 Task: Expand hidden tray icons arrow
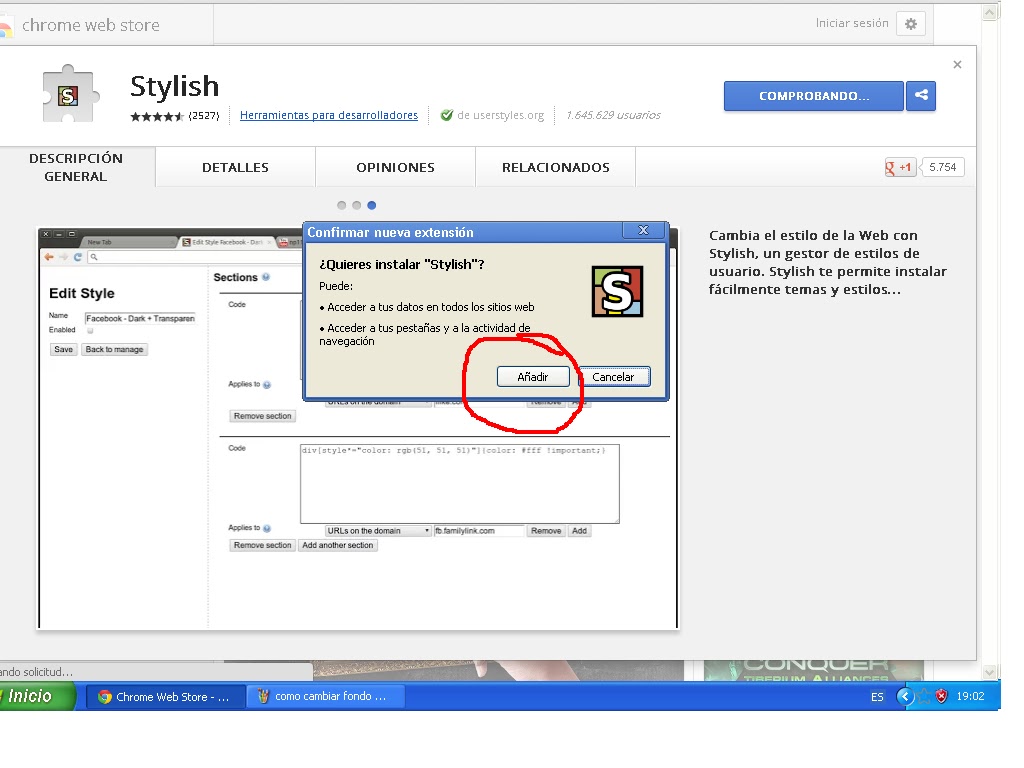point(905,696)
